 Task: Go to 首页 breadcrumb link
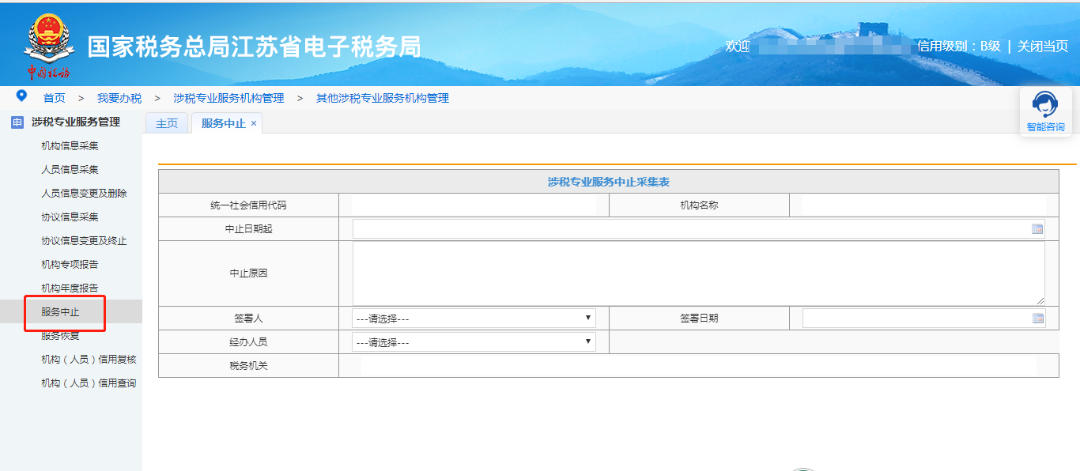54,98
